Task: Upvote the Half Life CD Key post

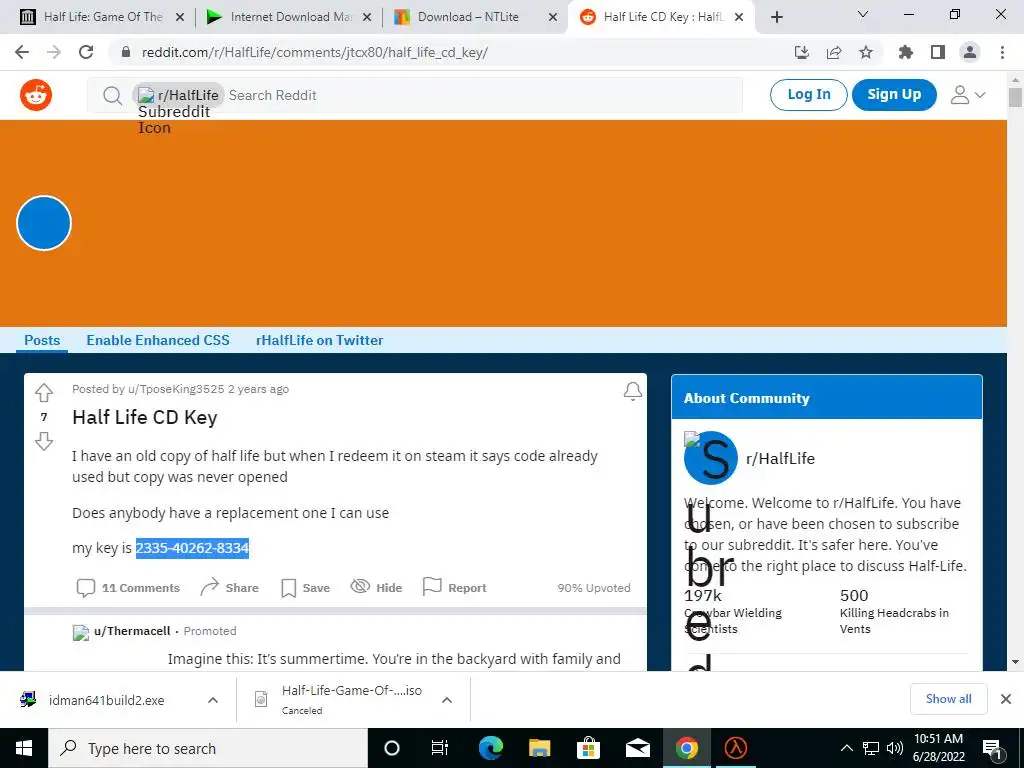Action: (x=44, y=392)
